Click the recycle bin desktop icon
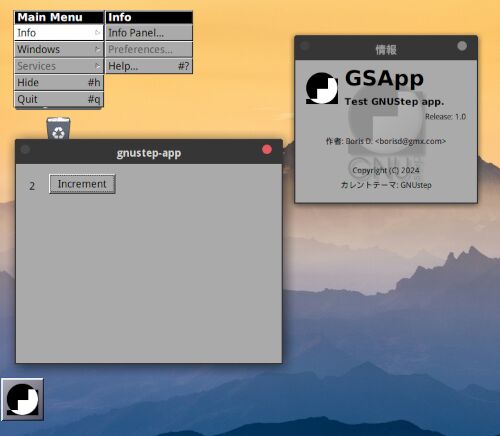The height and width of the screenshot is (436, 500). click(x=58, y=128)
